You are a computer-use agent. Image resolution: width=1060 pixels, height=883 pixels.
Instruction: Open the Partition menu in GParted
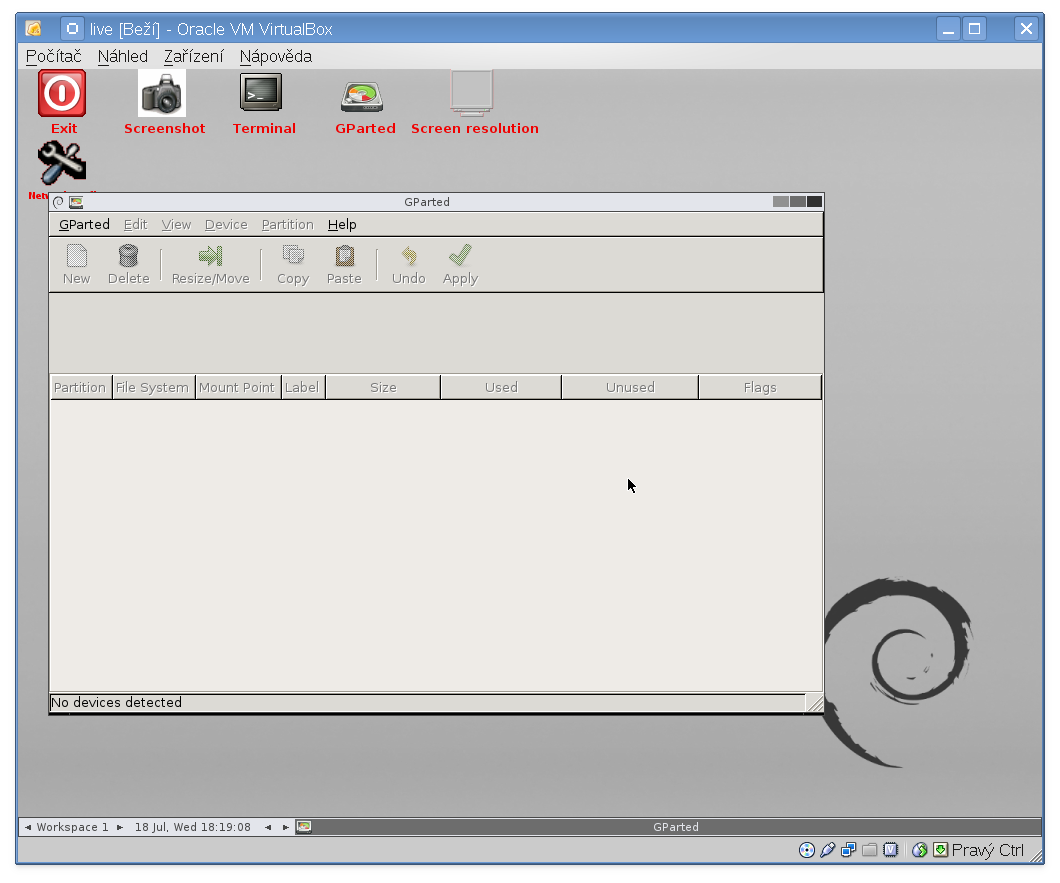288,224
